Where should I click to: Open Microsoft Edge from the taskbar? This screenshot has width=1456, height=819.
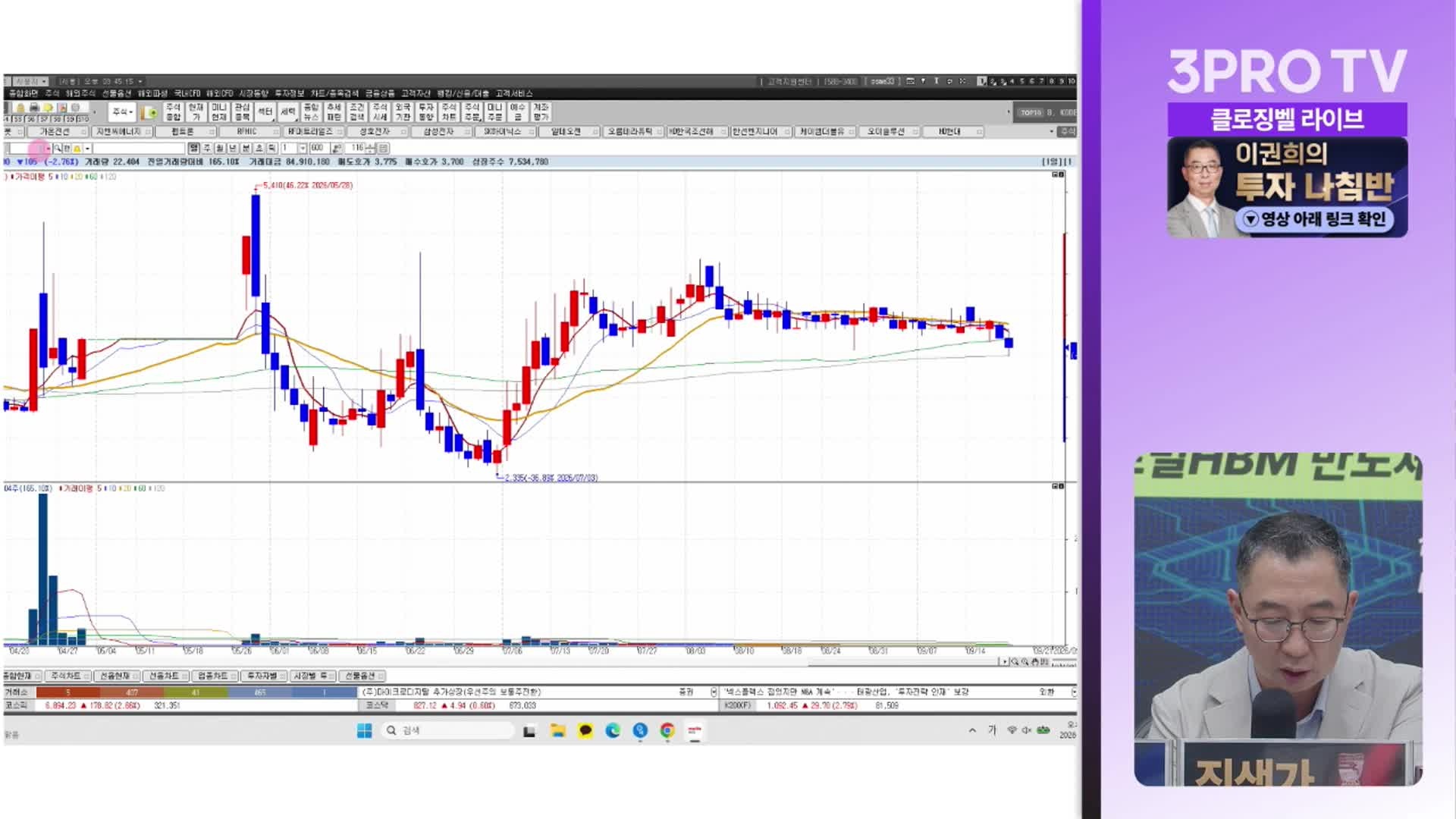[613, 730]
